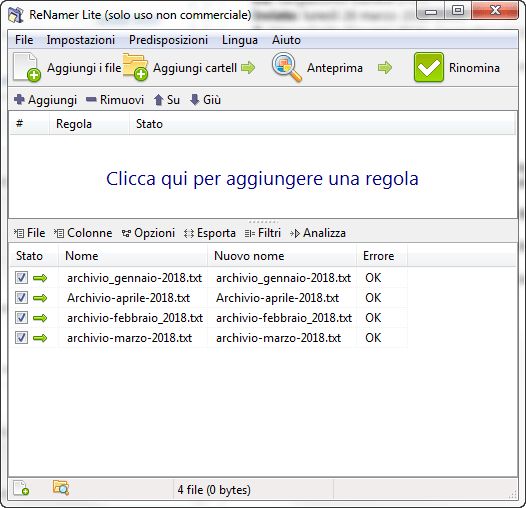Select file name archivio-marzo-2018.txt in Nome column
This screenshot has width=526, height=508.
129,338
